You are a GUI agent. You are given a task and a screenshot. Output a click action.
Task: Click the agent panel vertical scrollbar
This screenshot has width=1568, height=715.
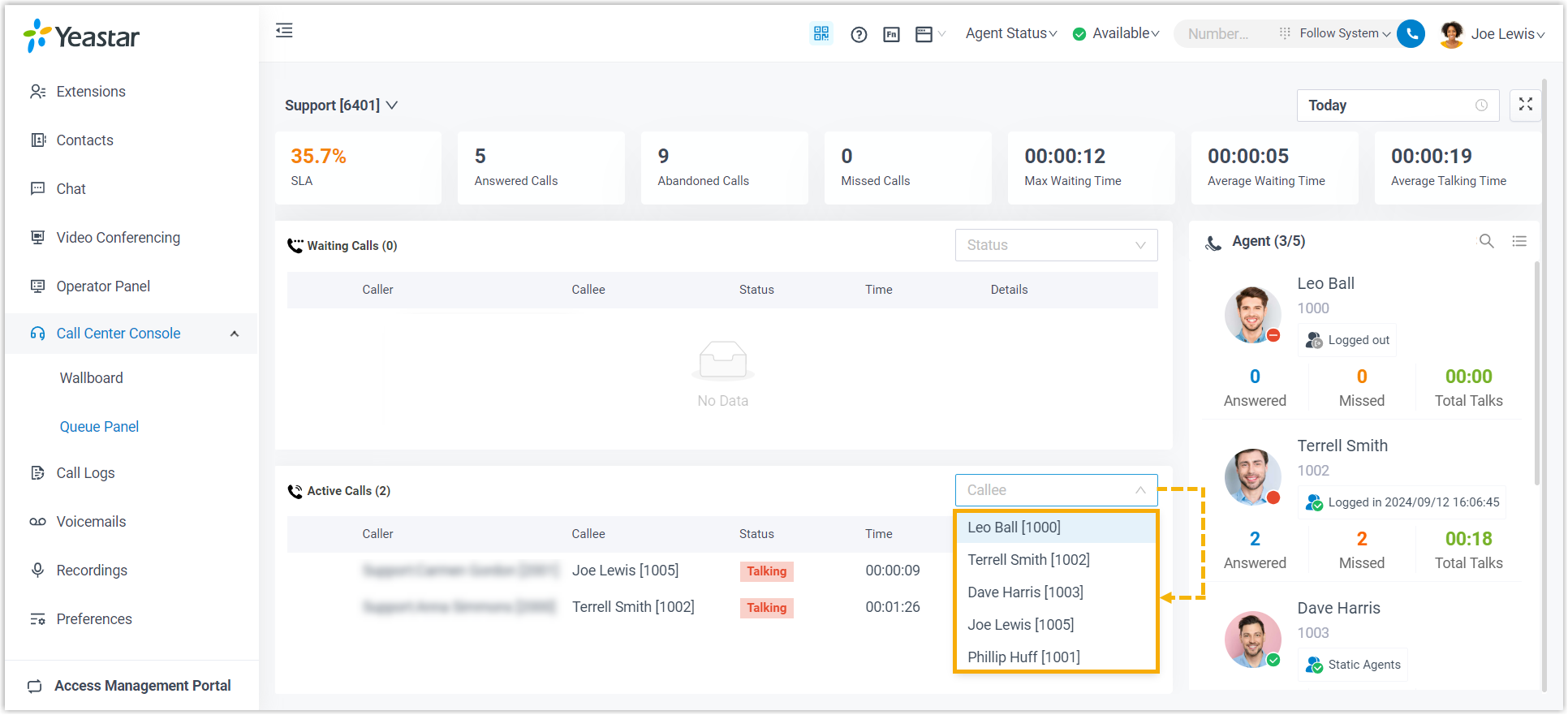point(1536,373)
